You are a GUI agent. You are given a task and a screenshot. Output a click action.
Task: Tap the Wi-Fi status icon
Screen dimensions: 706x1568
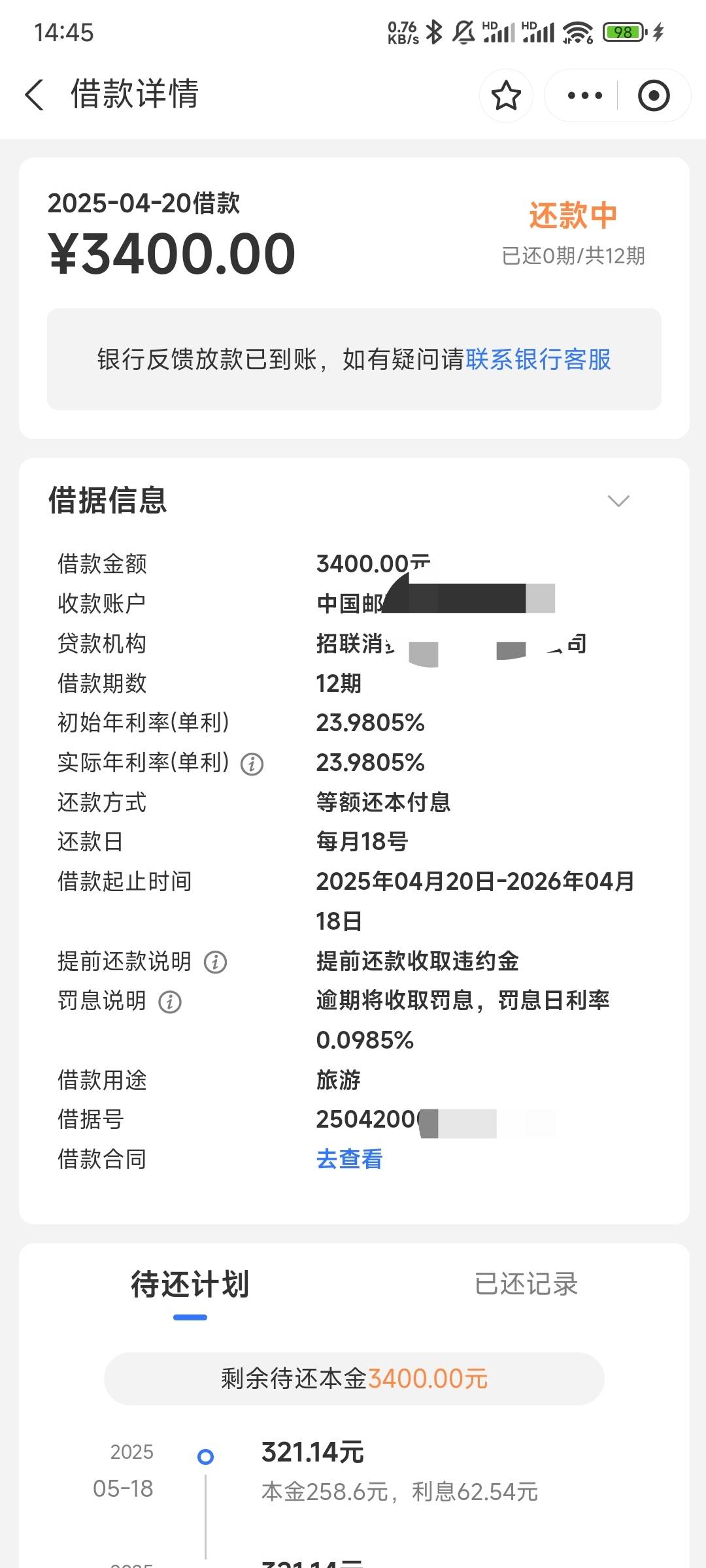tap(577, 31)
